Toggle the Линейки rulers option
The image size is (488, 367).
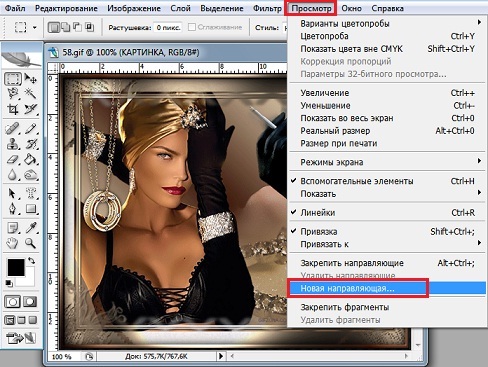coord(387,213)
